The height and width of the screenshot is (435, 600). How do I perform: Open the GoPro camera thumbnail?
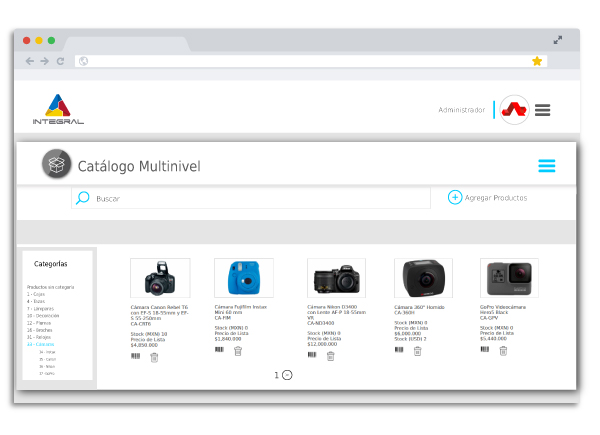[509, 278]
